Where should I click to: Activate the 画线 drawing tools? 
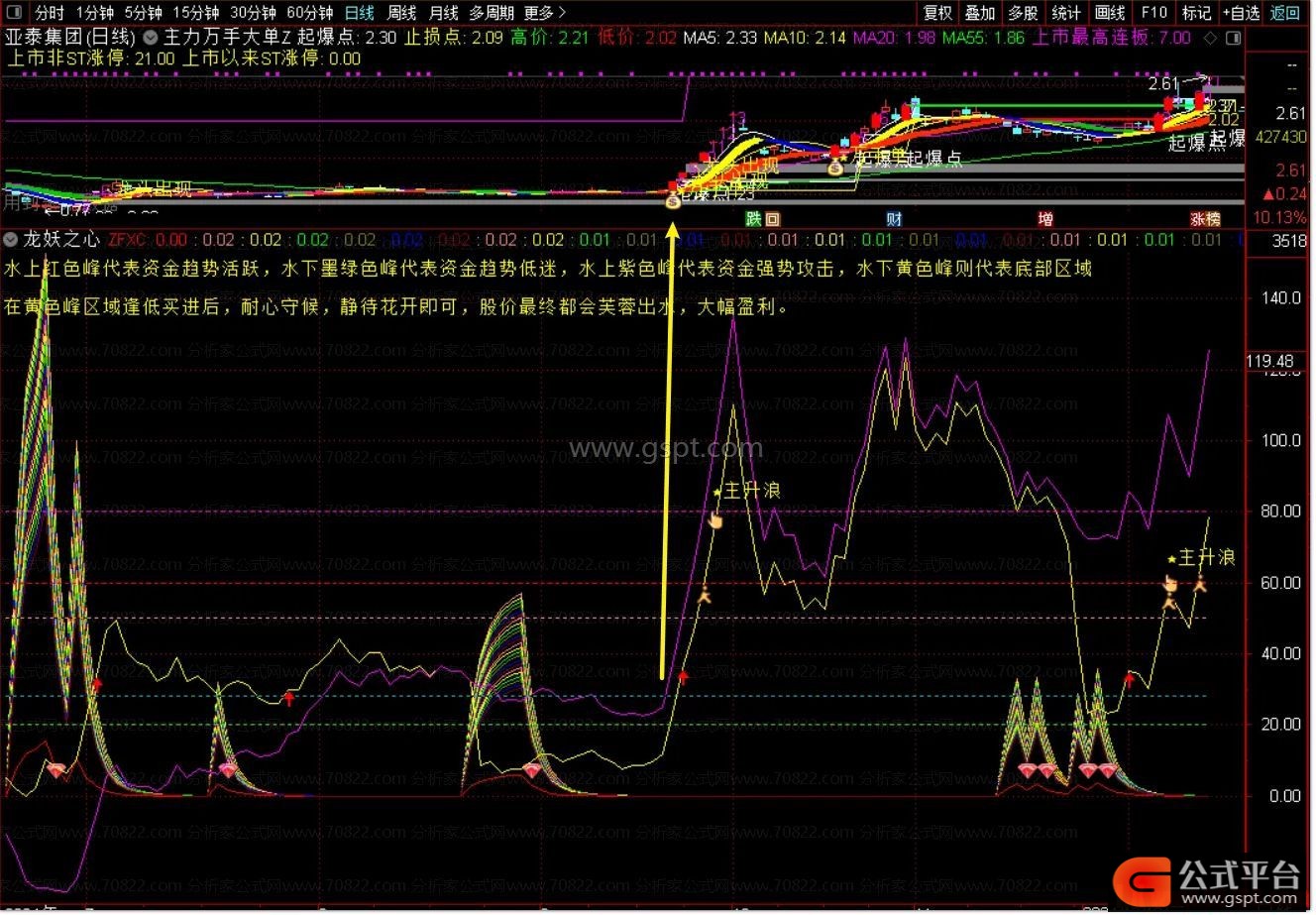[1110, 13]
